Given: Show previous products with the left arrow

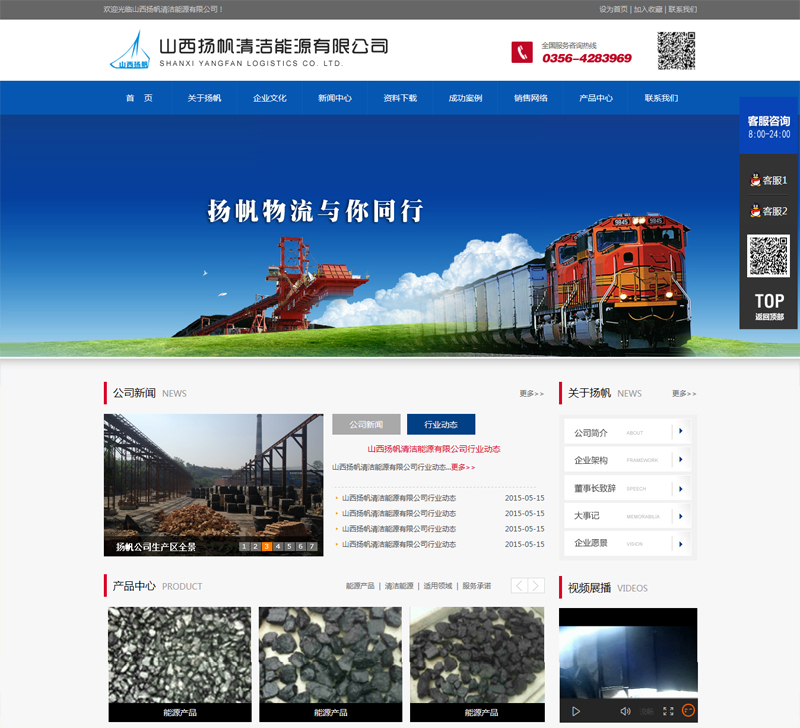Looking at the screenshot, I should (519, 586).
